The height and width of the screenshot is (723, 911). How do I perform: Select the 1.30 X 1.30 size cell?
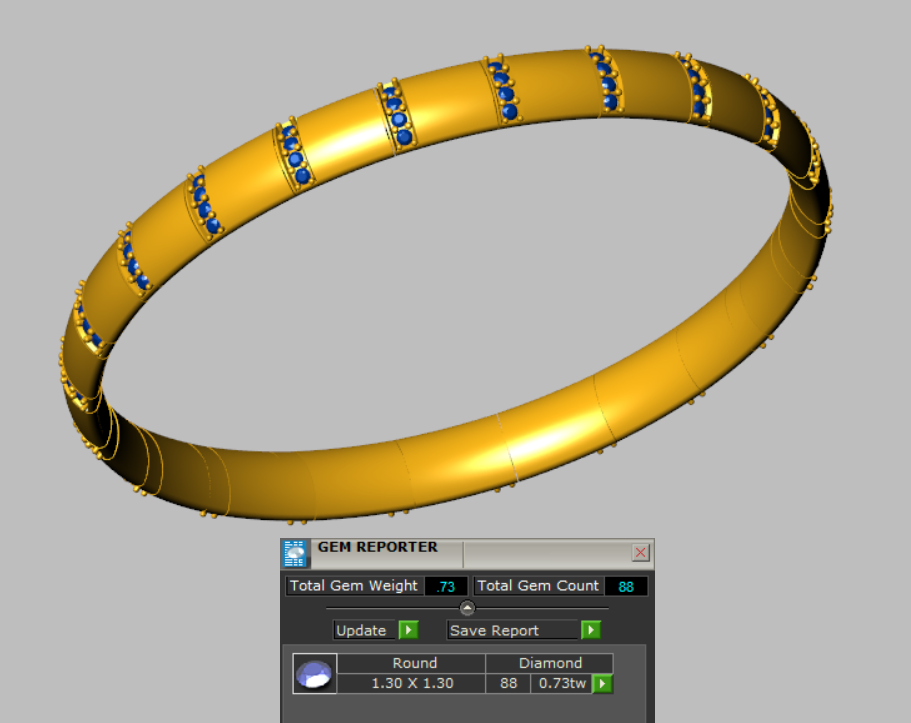pos(411,684)
